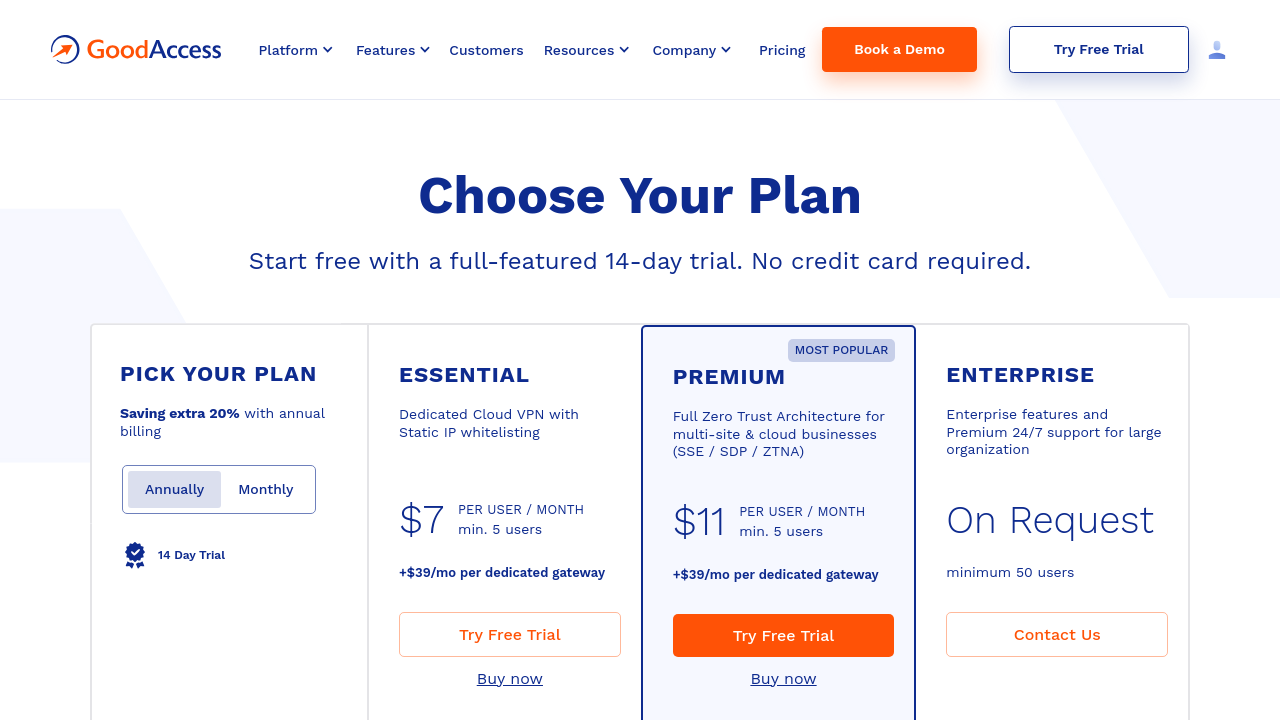Click the GoodAccess logo
Screen dimensions: 1280x720
[136, 49]
